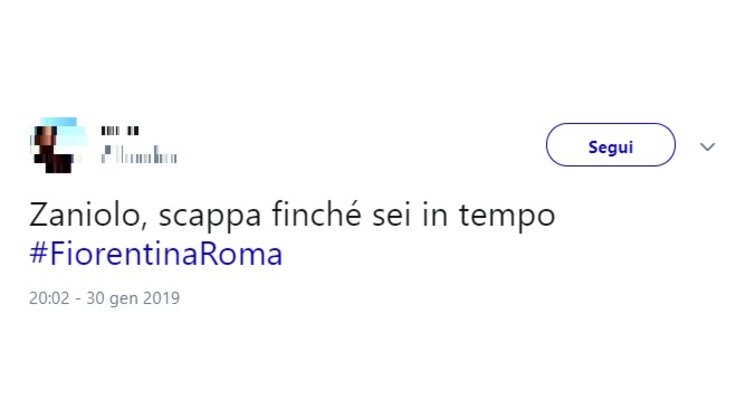Screen dimensions: 736x409
Task: Click the time 20:02 below the tweet
Action: (x=49, y=298)
